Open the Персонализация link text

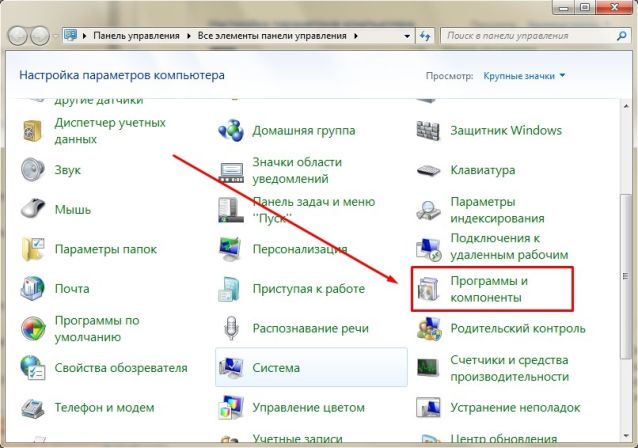300,249
